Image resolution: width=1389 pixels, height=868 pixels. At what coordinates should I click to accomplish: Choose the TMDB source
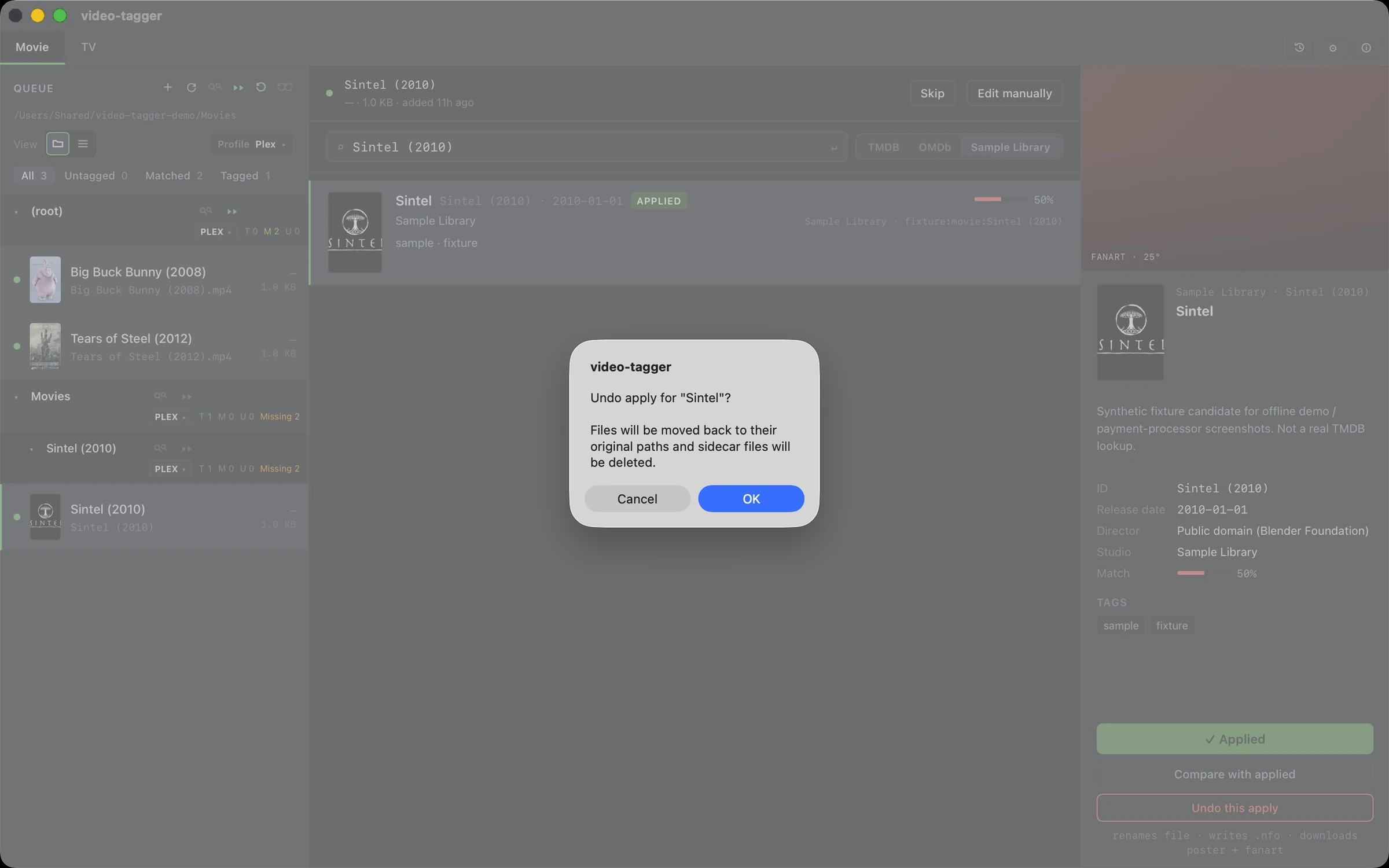pyautogui.click(x=883, y=147)
